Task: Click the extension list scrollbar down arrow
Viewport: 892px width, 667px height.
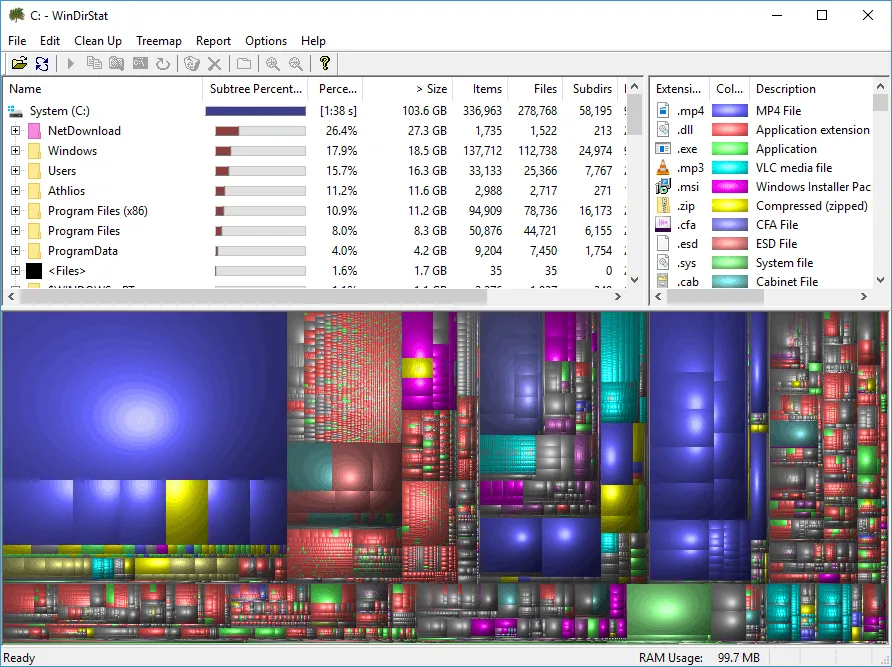Action: click(x=881, y=280)
